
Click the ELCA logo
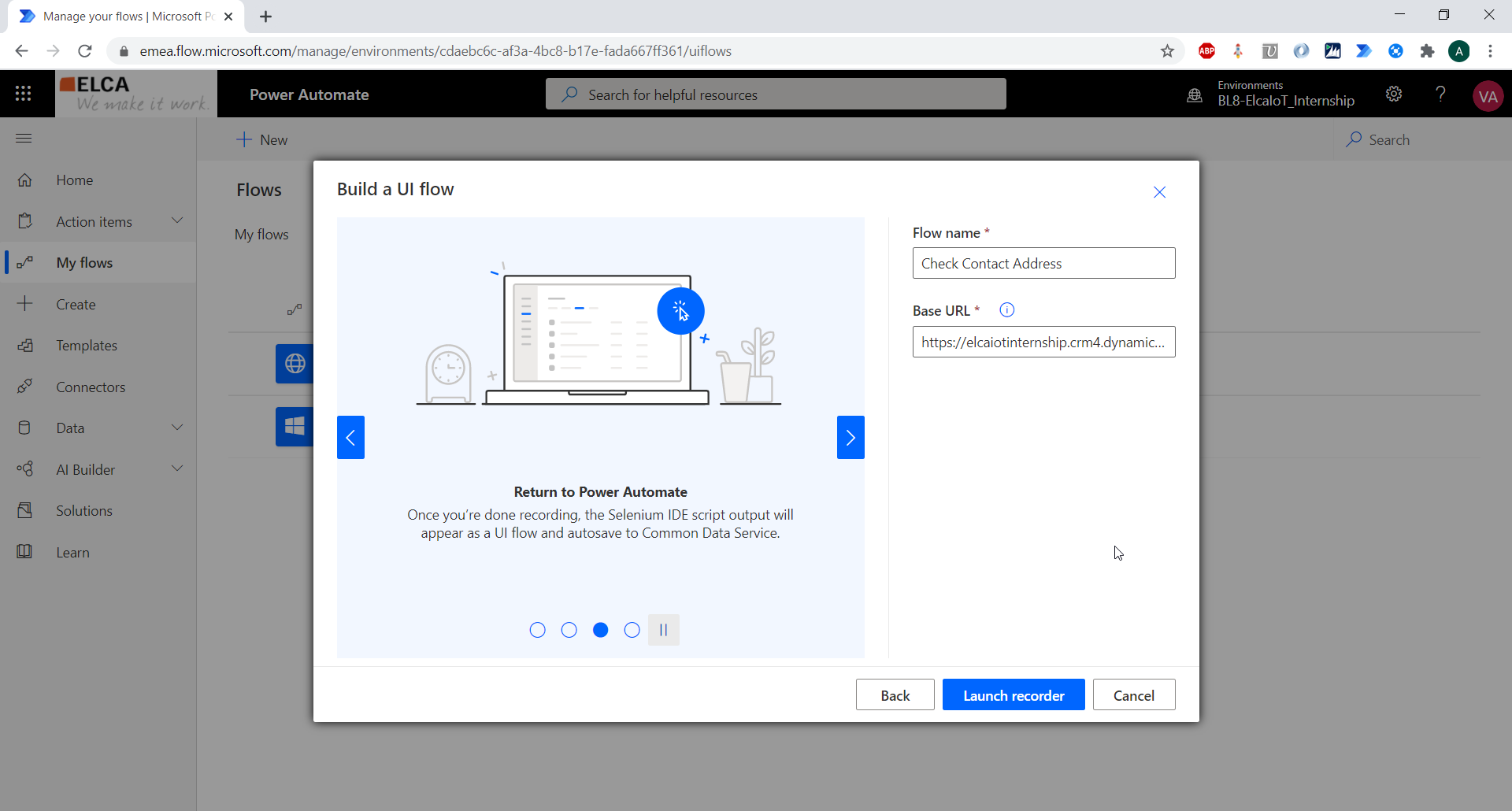(135, 94)
